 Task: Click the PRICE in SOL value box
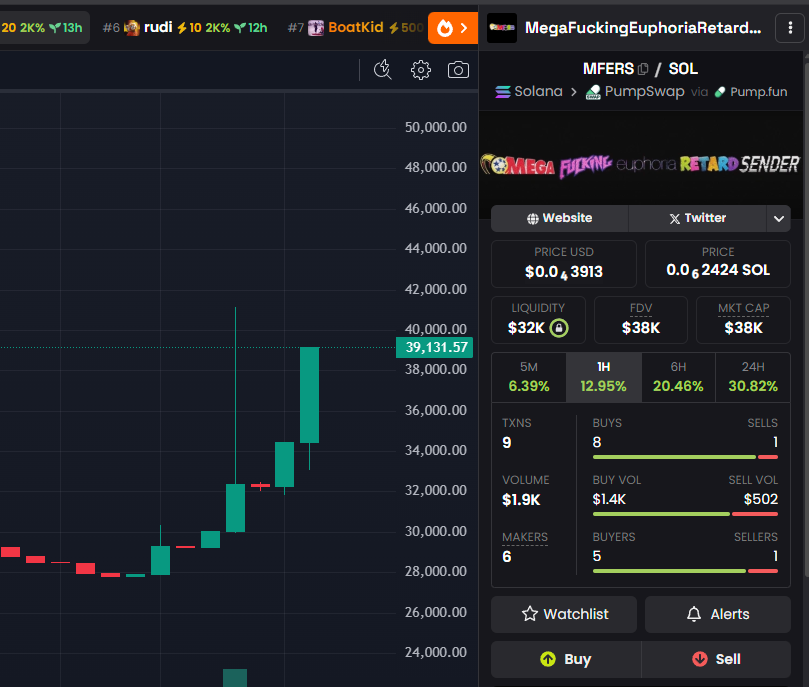tap(718, 264)
